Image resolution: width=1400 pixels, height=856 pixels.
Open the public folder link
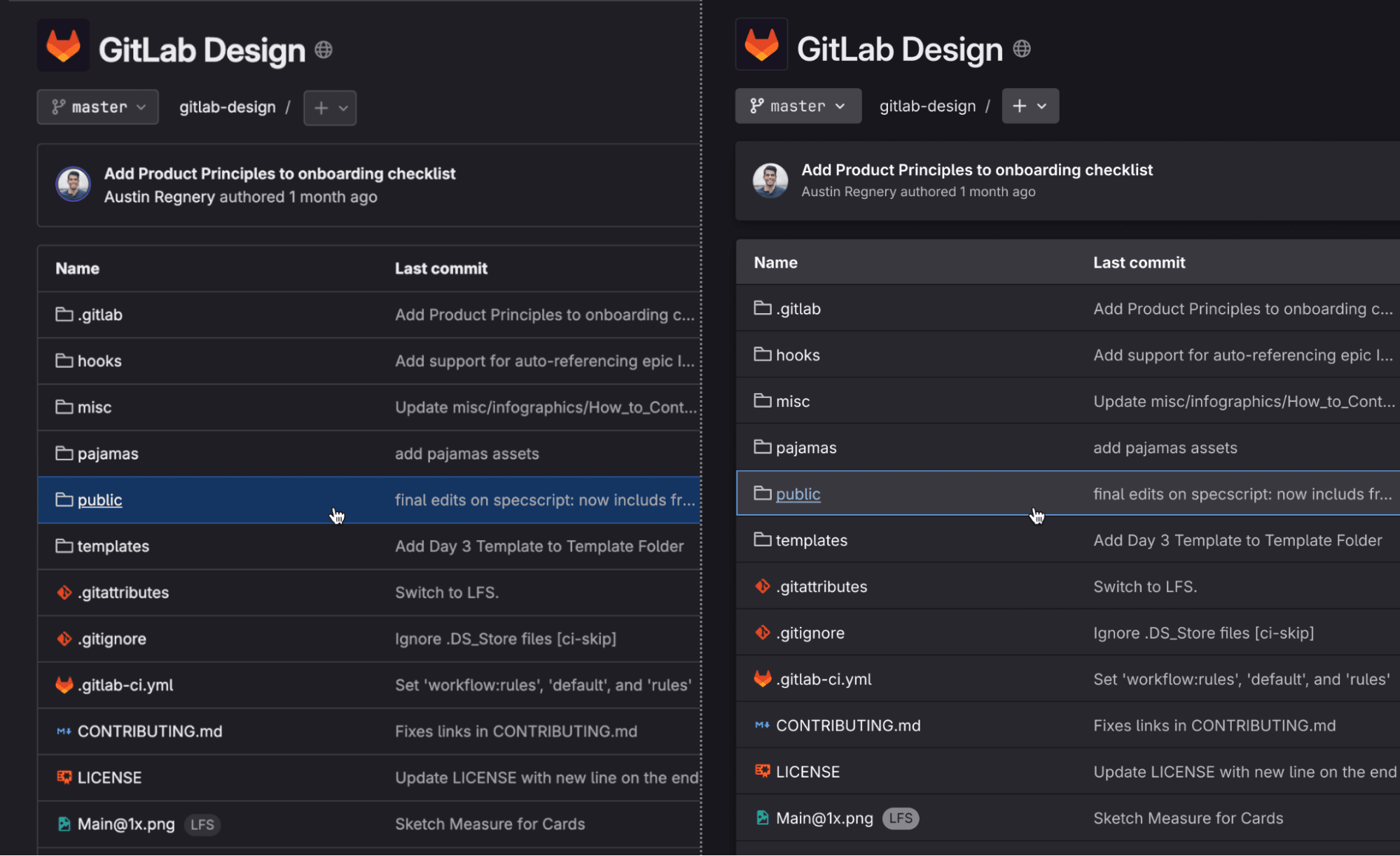coord(99,499)
